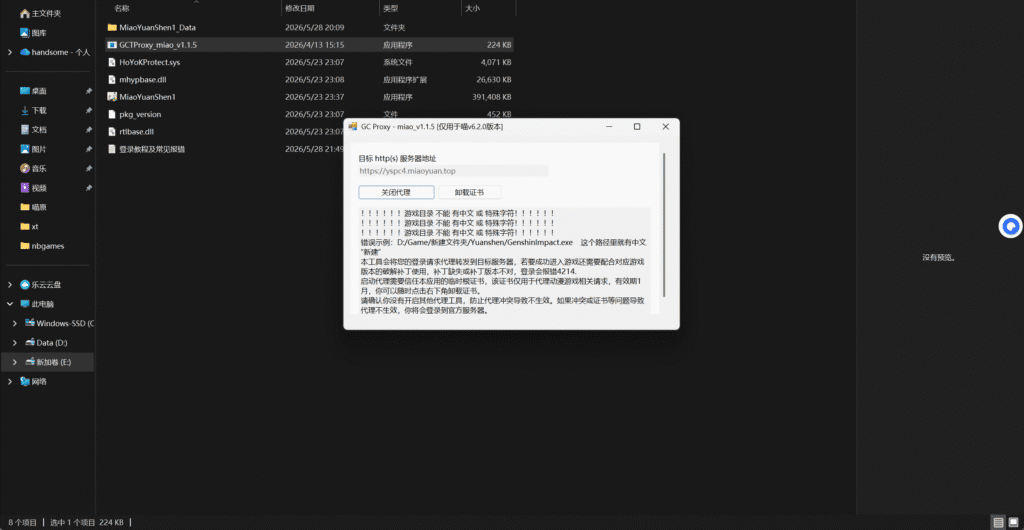Click the GC Proxy title bar app icon
Screen dimensions: 1024x530
353,127
